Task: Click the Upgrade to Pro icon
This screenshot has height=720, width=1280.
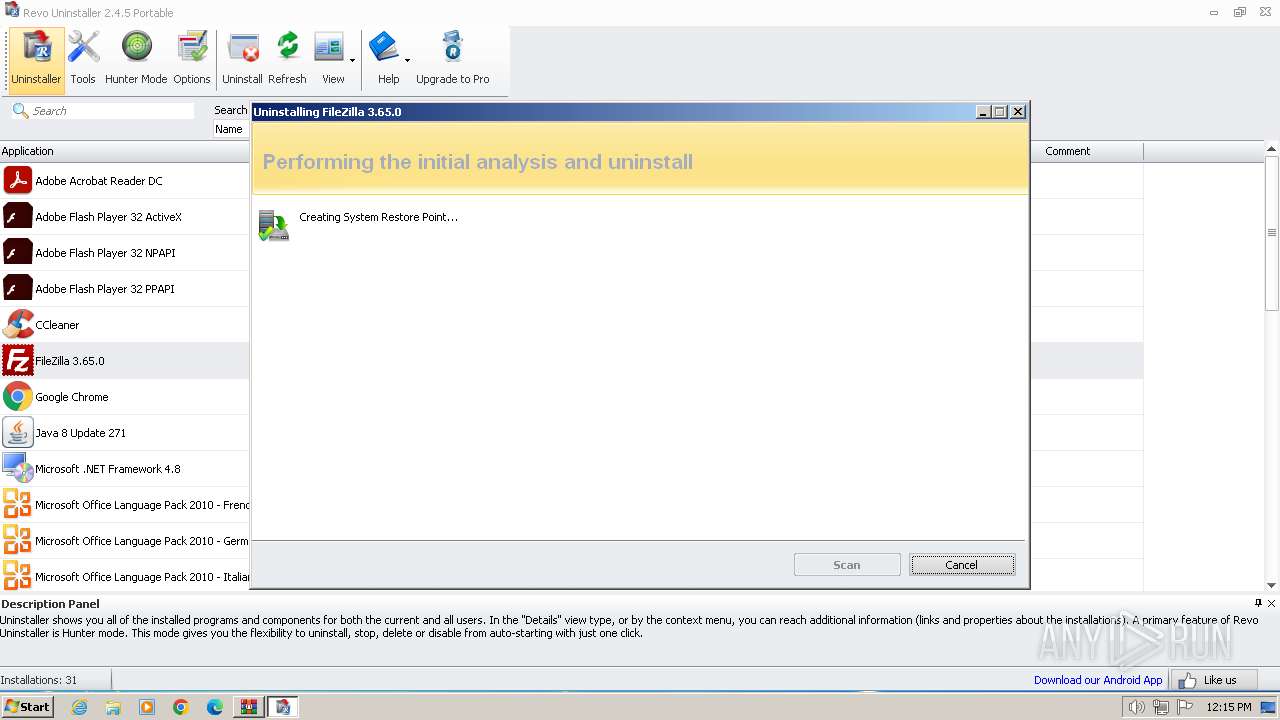Action: click(453, 48)
